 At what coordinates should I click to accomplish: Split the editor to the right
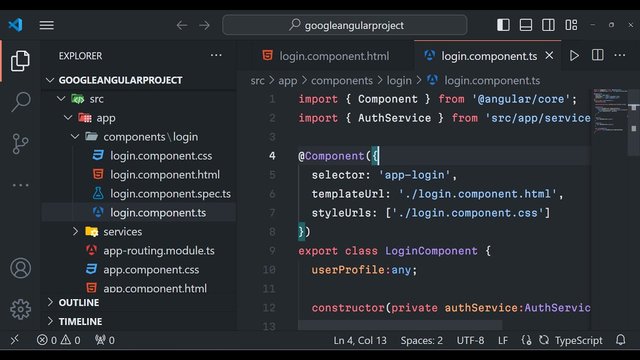[598, 55]
